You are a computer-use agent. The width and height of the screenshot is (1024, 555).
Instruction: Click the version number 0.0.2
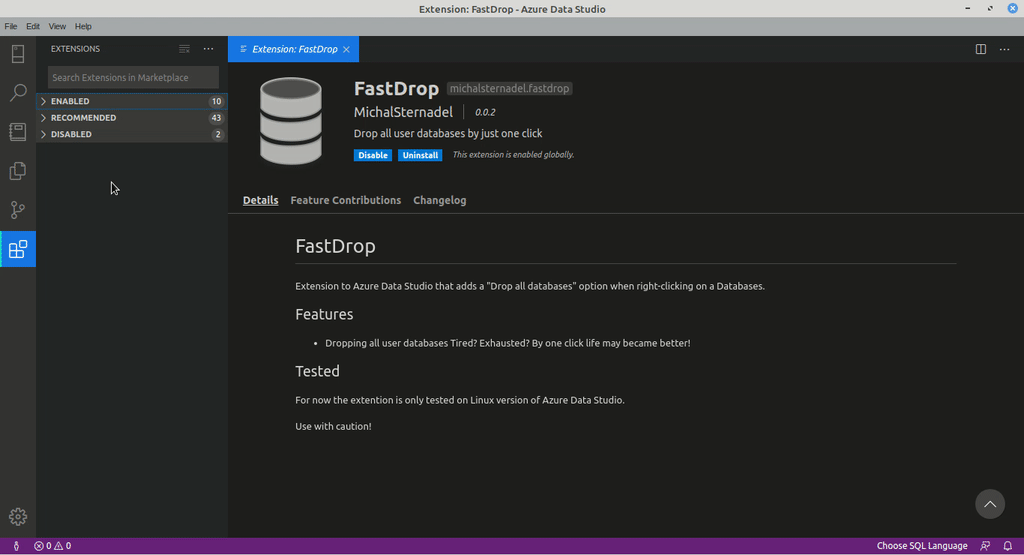[485, 112]
